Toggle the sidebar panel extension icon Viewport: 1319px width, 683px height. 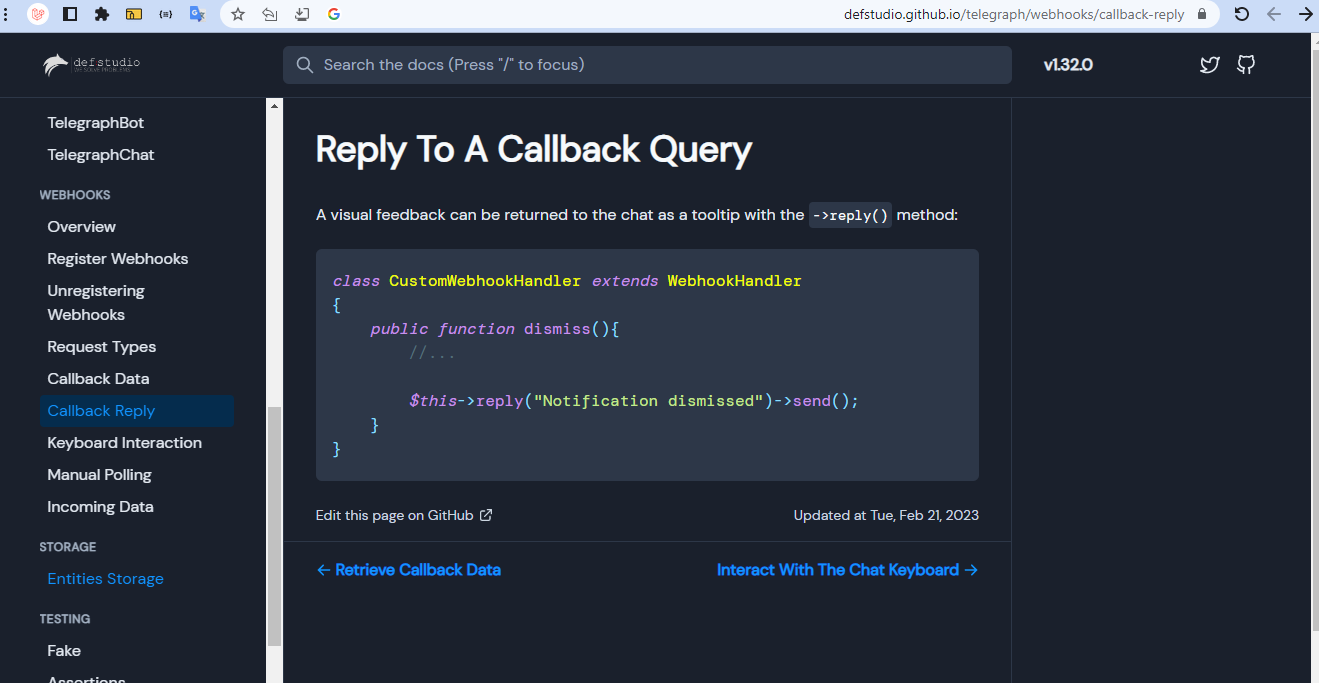click(x=70, y=14)
